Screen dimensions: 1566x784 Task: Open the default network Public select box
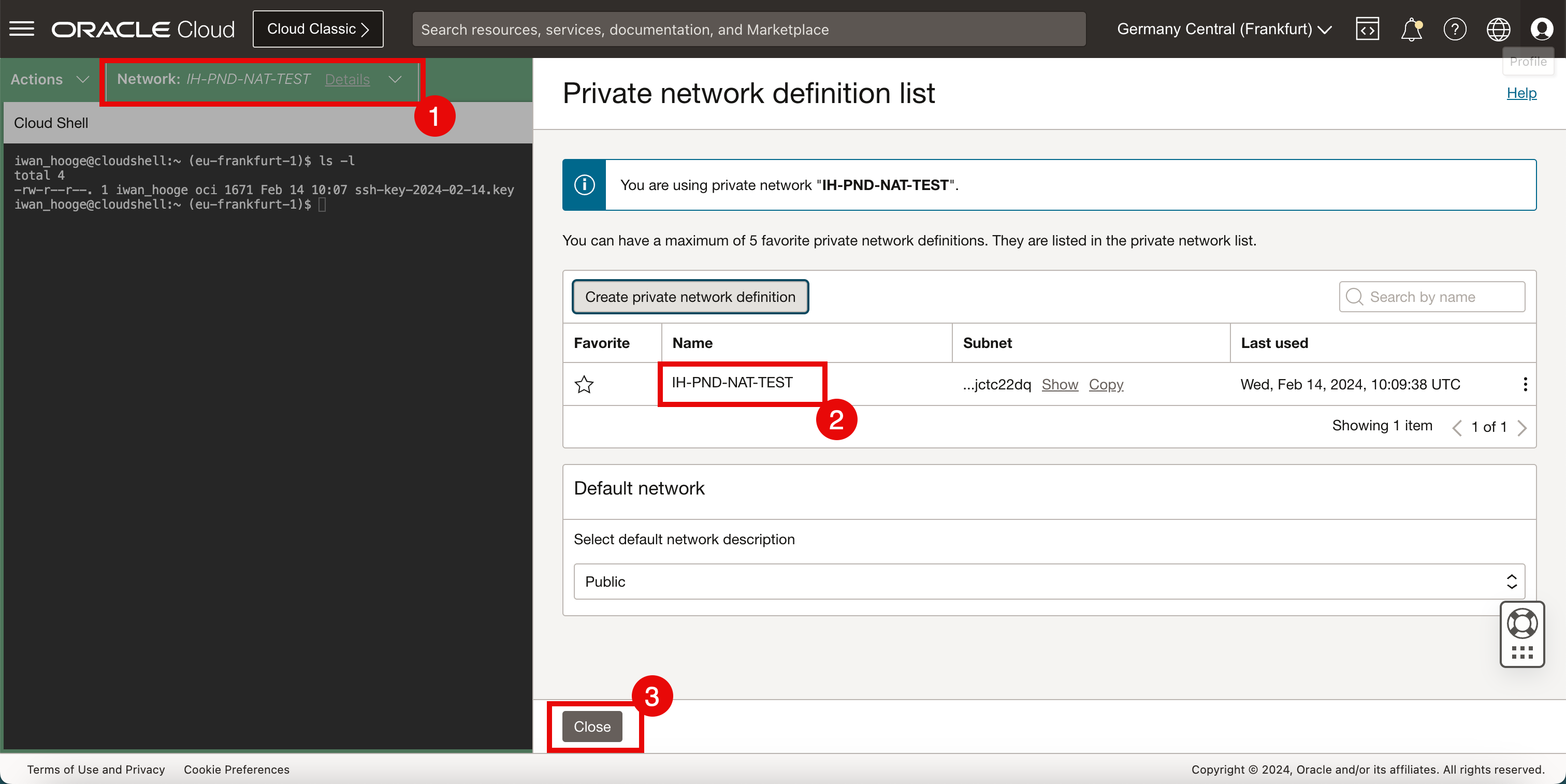point(1049,582)
